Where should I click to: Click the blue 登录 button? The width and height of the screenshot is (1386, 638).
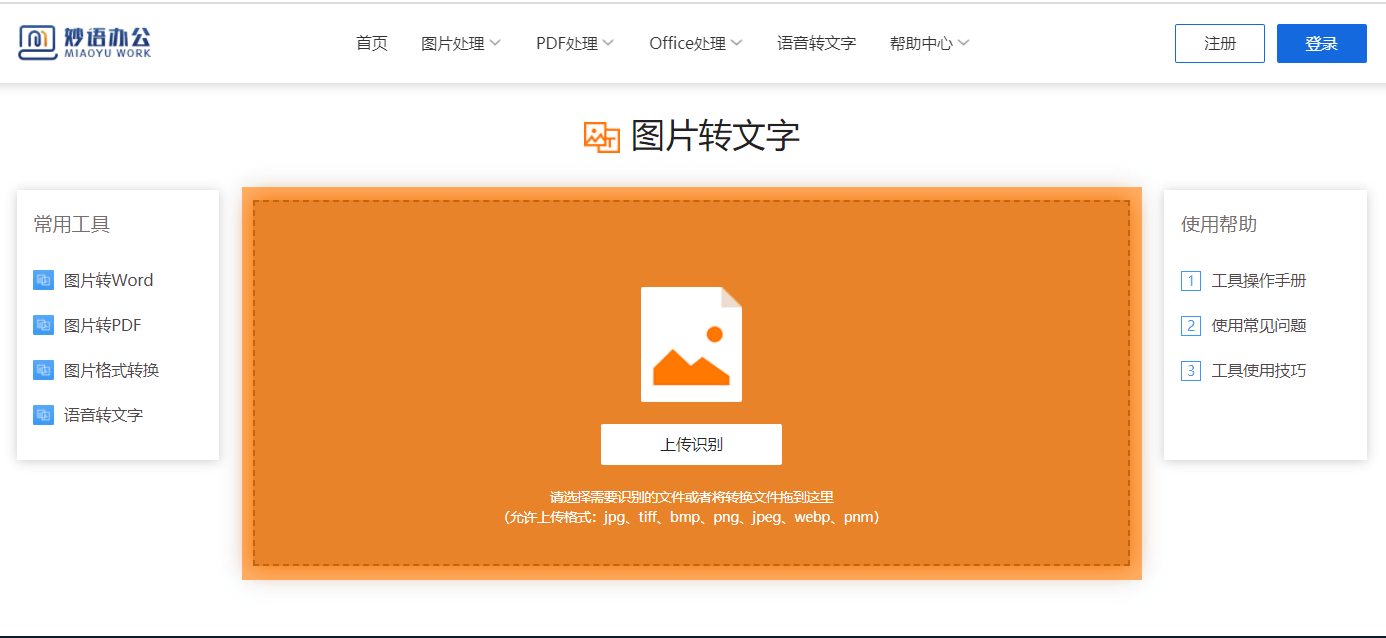(1321, 43)
